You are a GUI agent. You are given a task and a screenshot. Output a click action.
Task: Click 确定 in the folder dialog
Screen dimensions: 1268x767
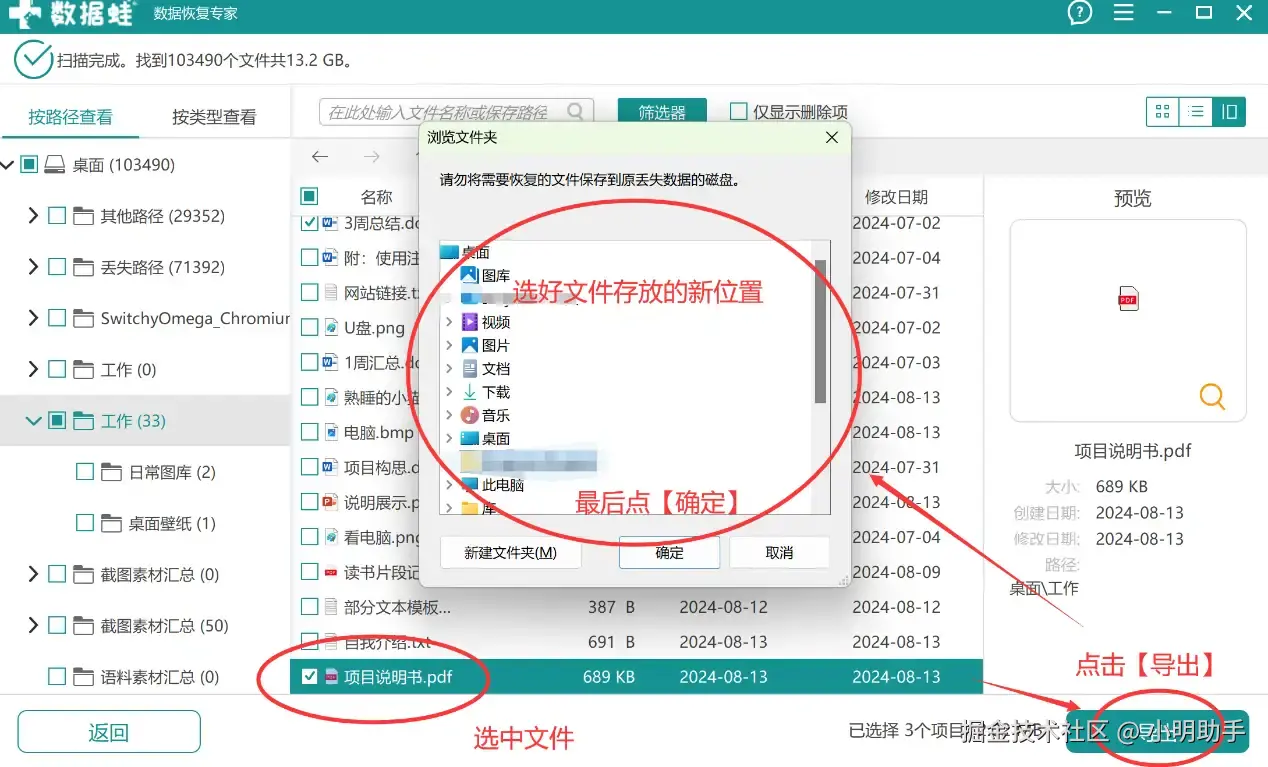670,552
